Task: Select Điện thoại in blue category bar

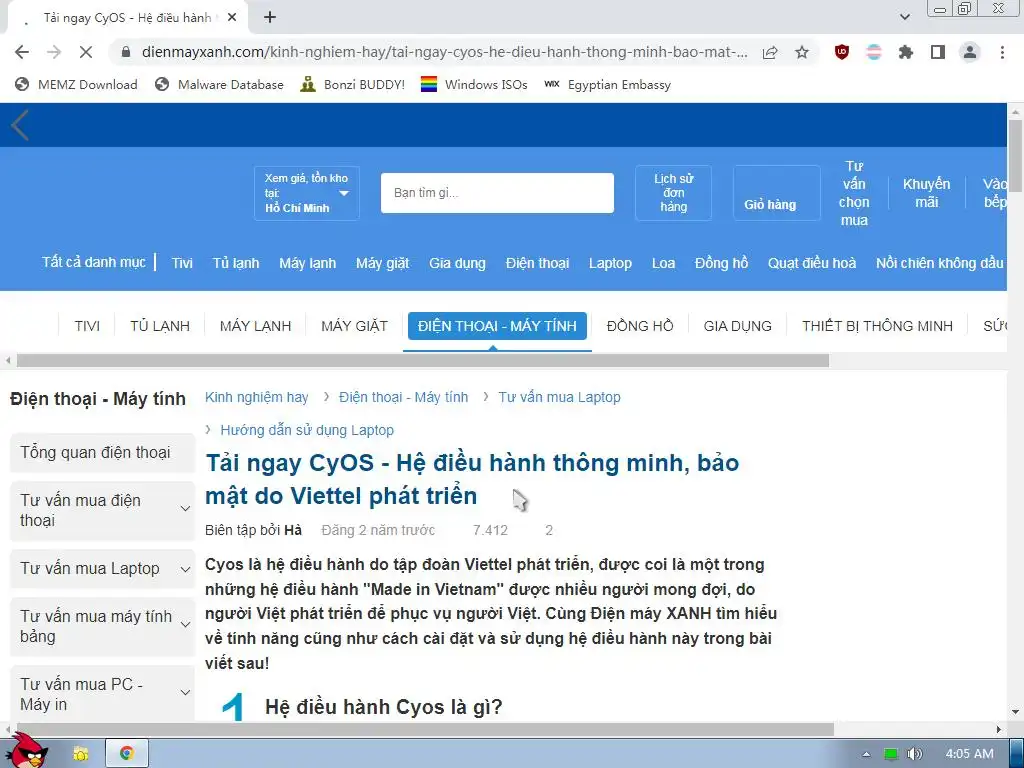Action: [537, 263]
